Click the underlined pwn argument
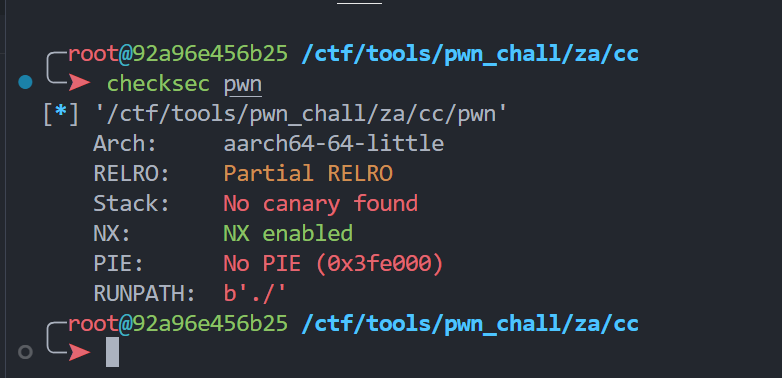This screenshot has height=378, width=782. coord(243,85)
